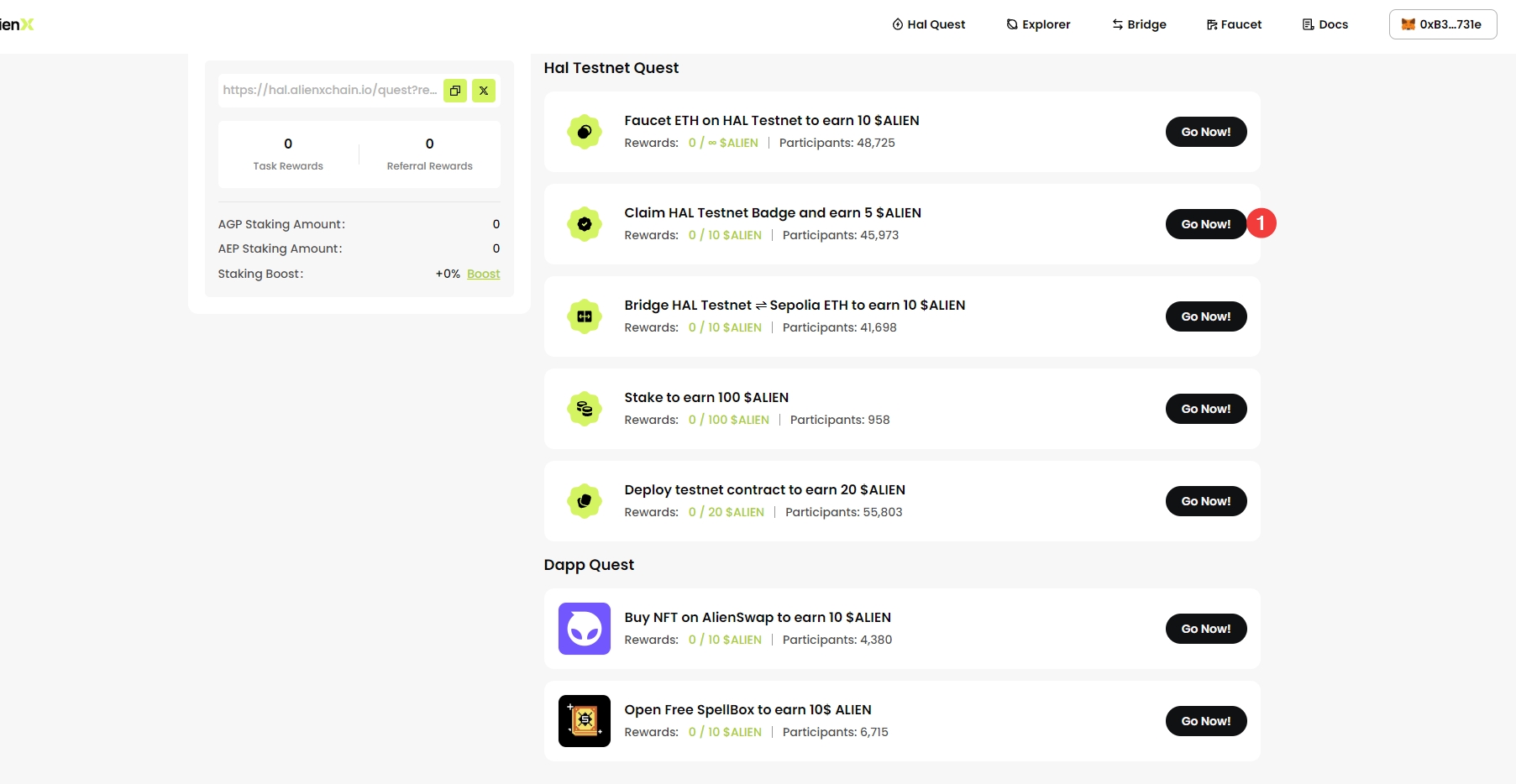
Task: Open the AlienSwap NFT quest thumbnail
Action: click(585, 629)
